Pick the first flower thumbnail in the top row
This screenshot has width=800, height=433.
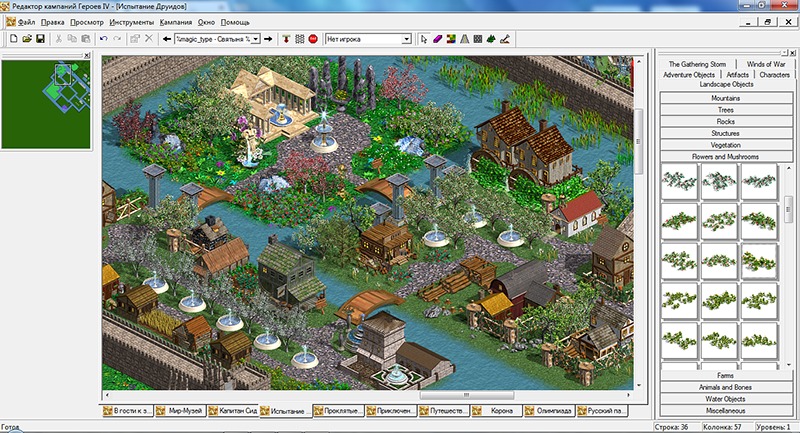(x=680, y=182)
